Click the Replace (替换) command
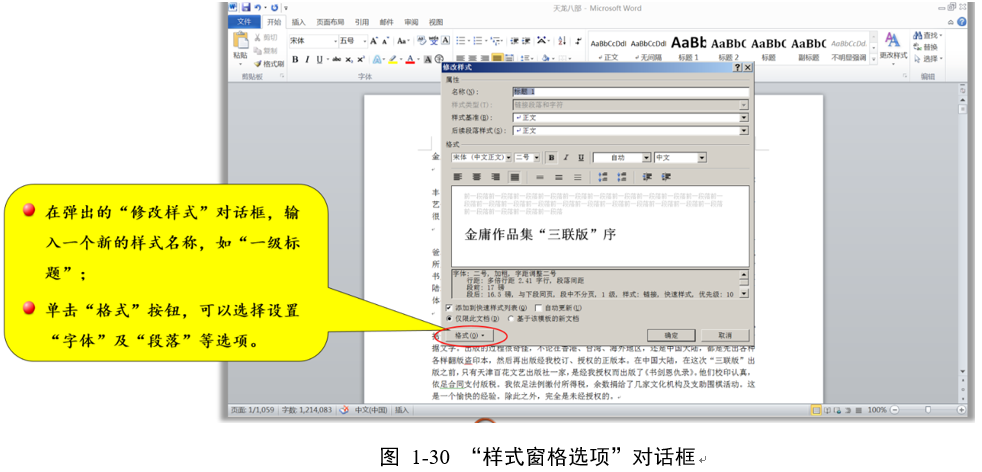The height and width of the screenshot is (472, 982). point(926,48)
